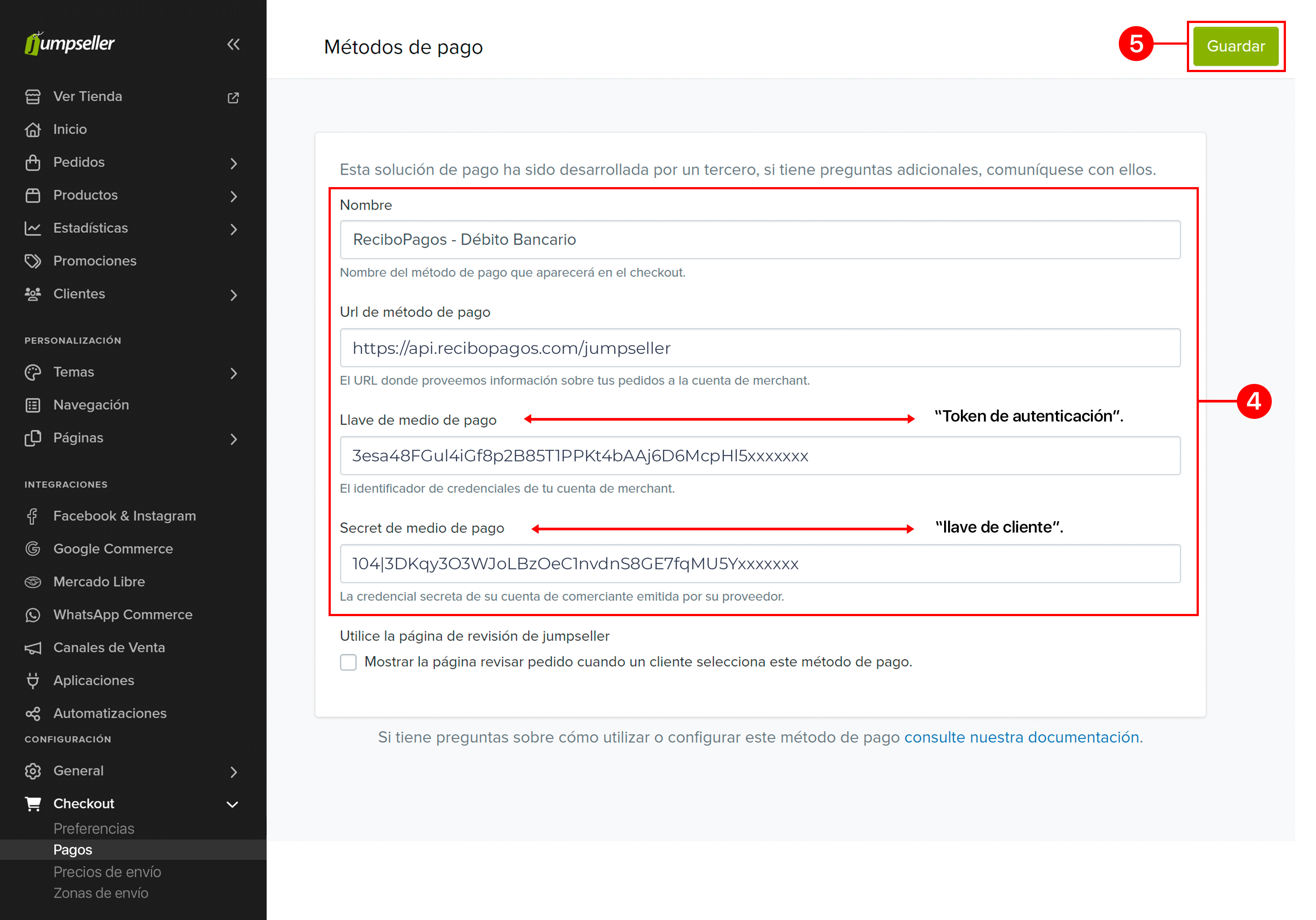Click the Pedidos bag icon
The width and height of the screenshot is (1316, 920).
(33, 162)
